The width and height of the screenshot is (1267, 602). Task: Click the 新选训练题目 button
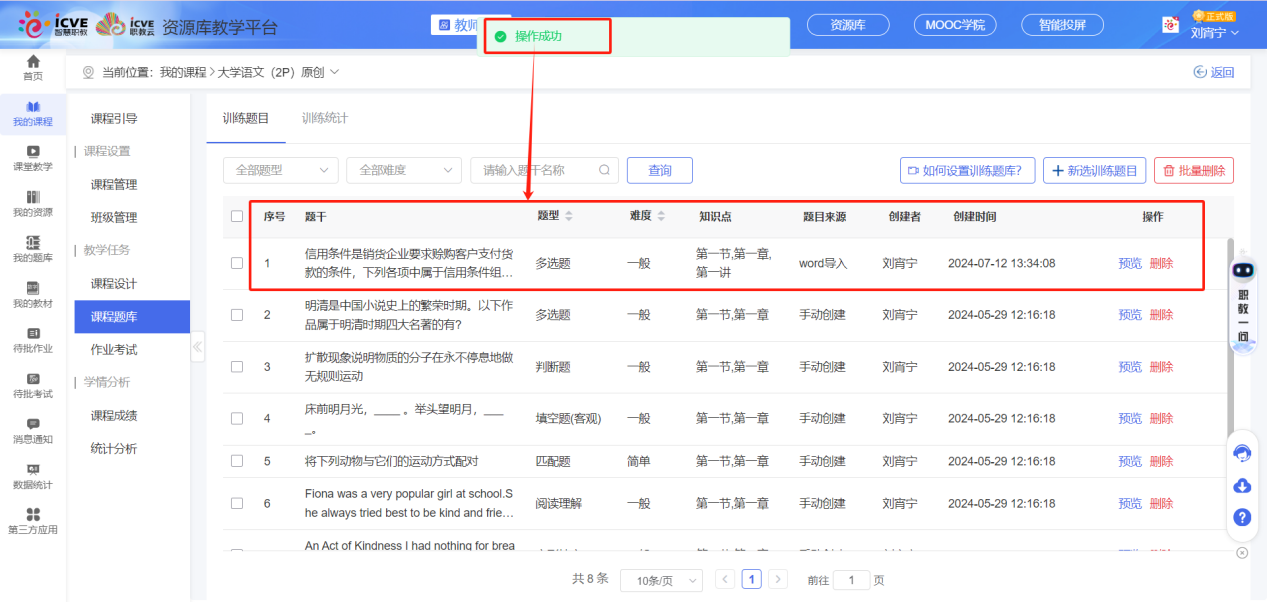(x=1094, y=171)
